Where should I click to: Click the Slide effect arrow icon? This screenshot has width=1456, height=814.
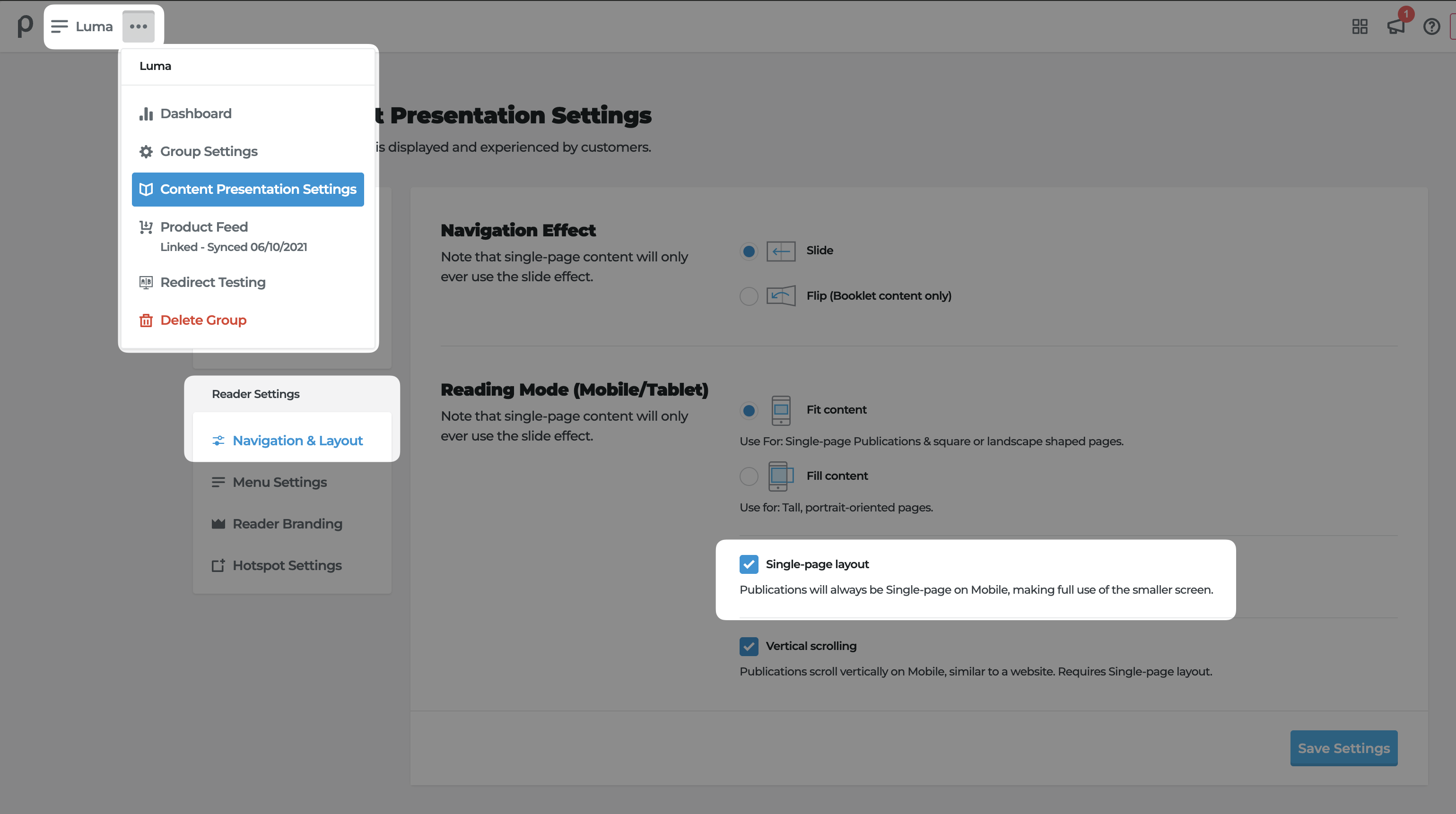tap(781, 251)
